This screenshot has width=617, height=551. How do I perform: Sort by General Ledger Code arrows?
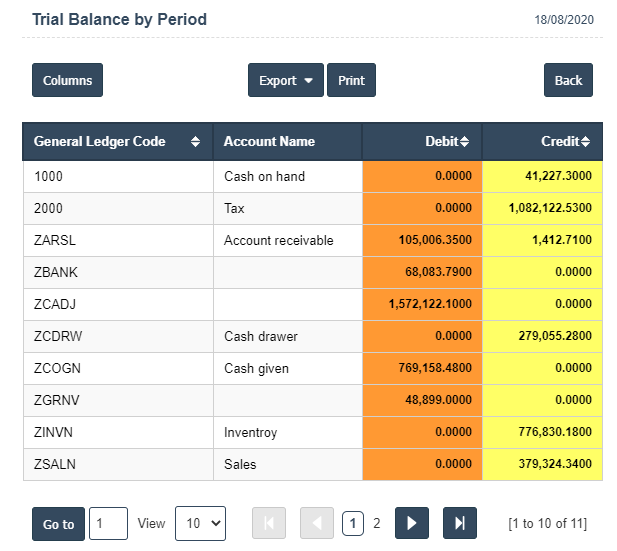(x=195, y=142)
